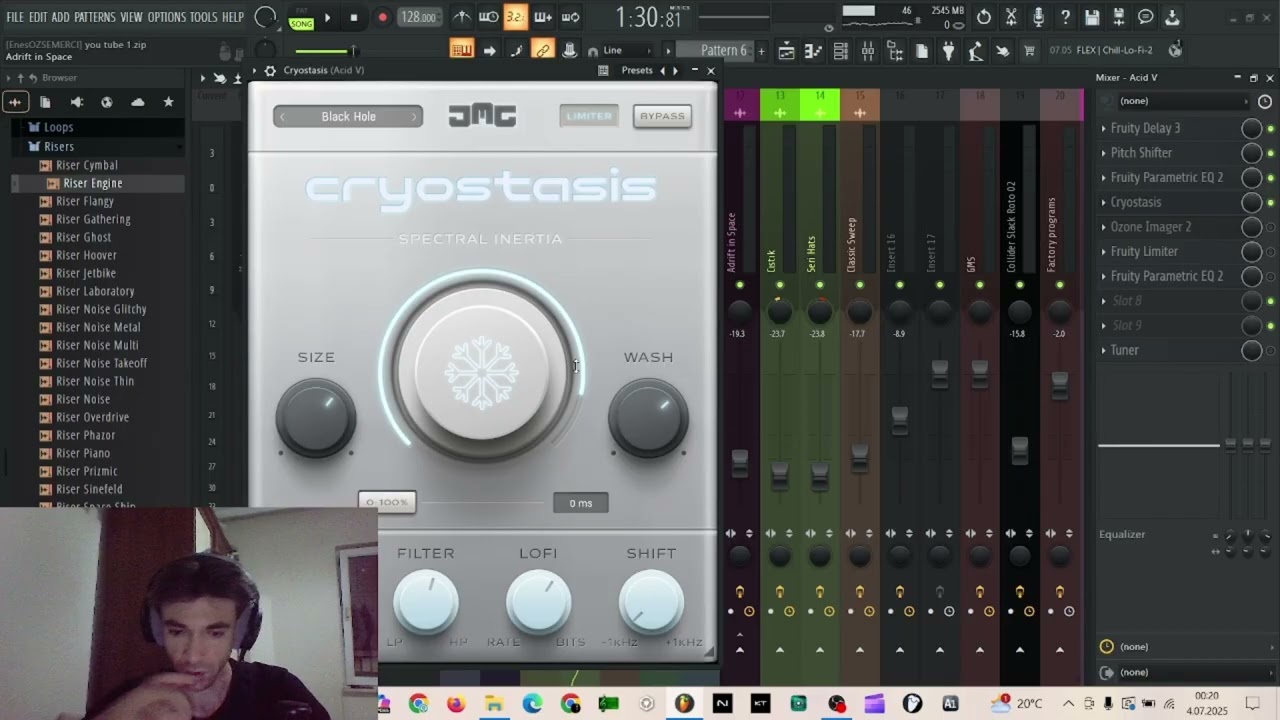The image size is (1280, 720).
Task: Enable the LIMITER button in Cryostasis
Action: pyautogui.click(x=589, y=116)
